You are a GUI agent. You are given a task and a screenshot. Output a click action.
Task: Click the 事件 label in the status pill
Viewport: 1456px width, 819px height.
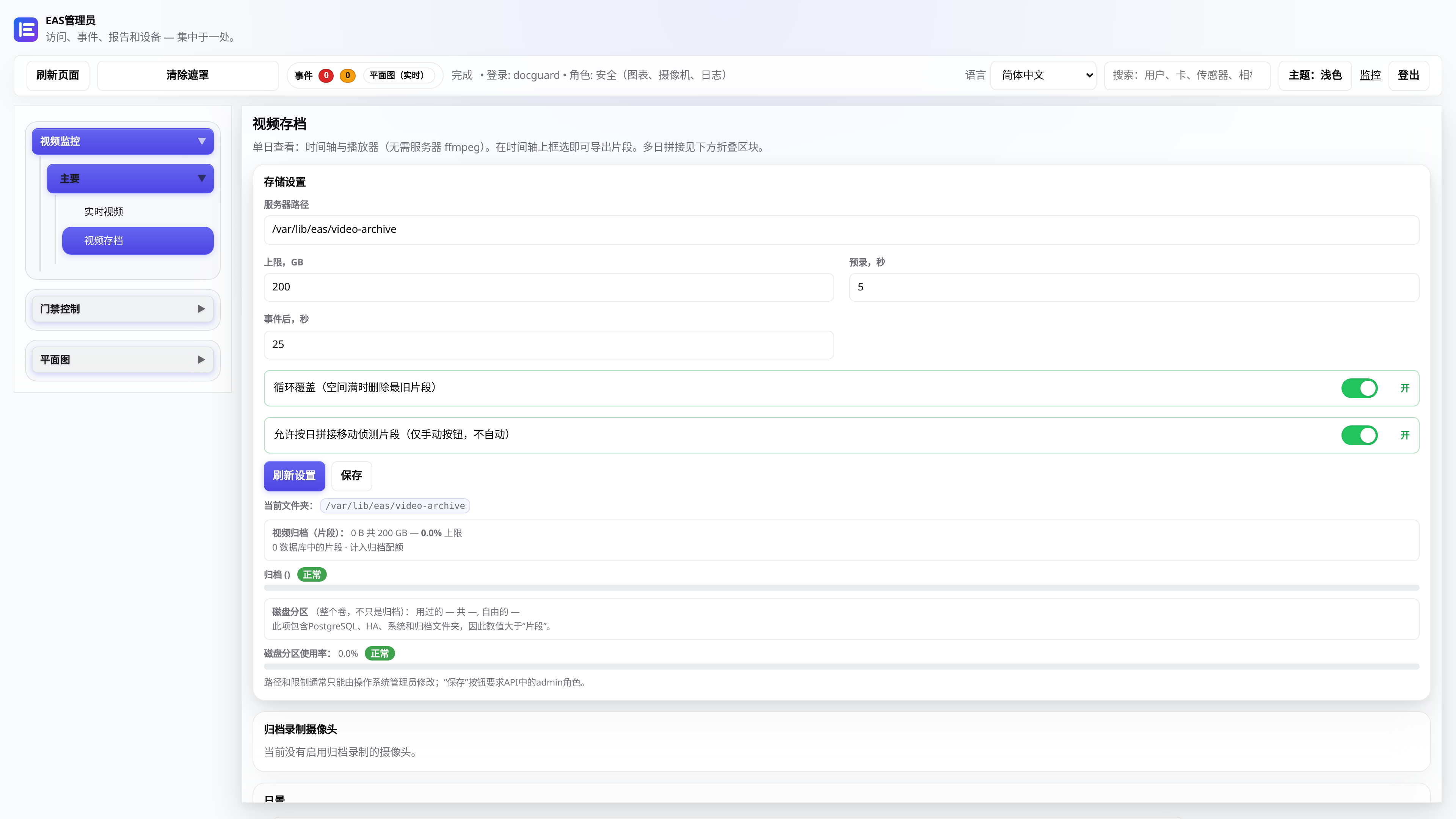(x=303, y=75)
